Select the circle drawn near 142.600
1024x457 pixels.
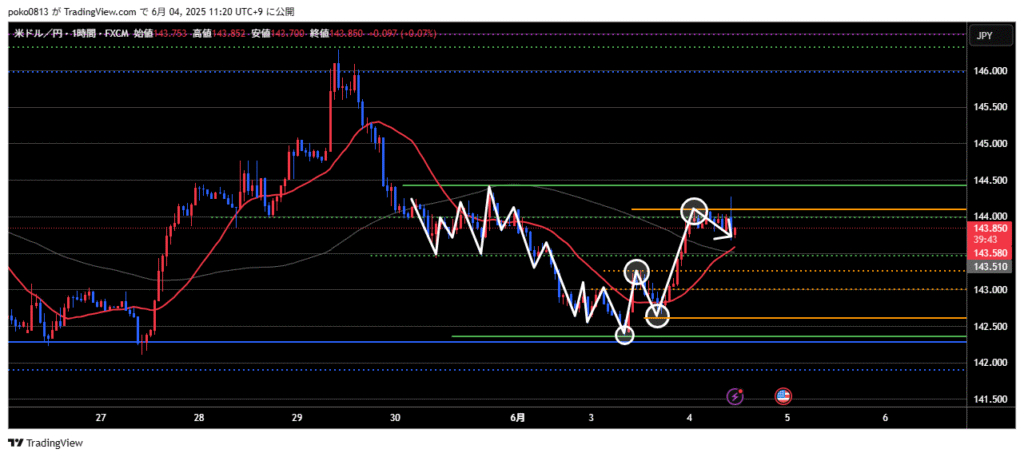[657, 317]
